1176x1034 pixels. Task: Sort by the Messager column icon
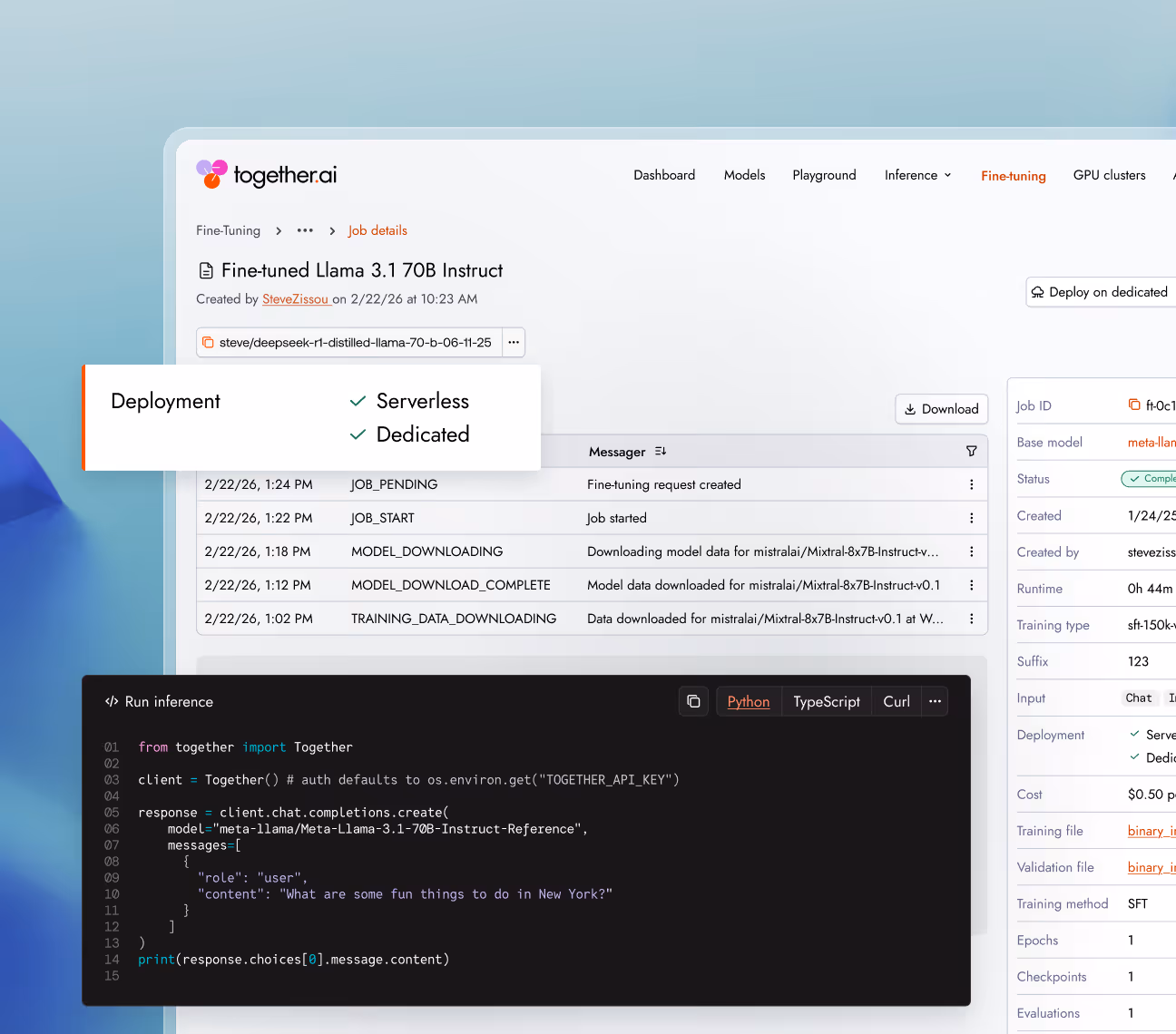pyautogui.click(x=661, y=451)
